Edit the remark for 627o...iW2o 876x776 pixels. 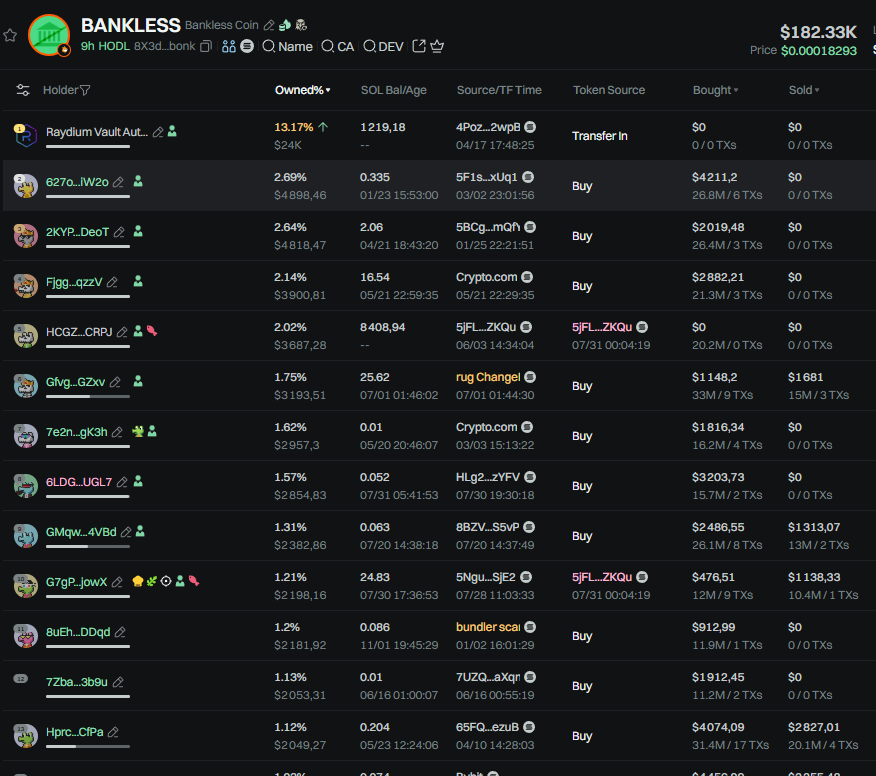point(118,182)
